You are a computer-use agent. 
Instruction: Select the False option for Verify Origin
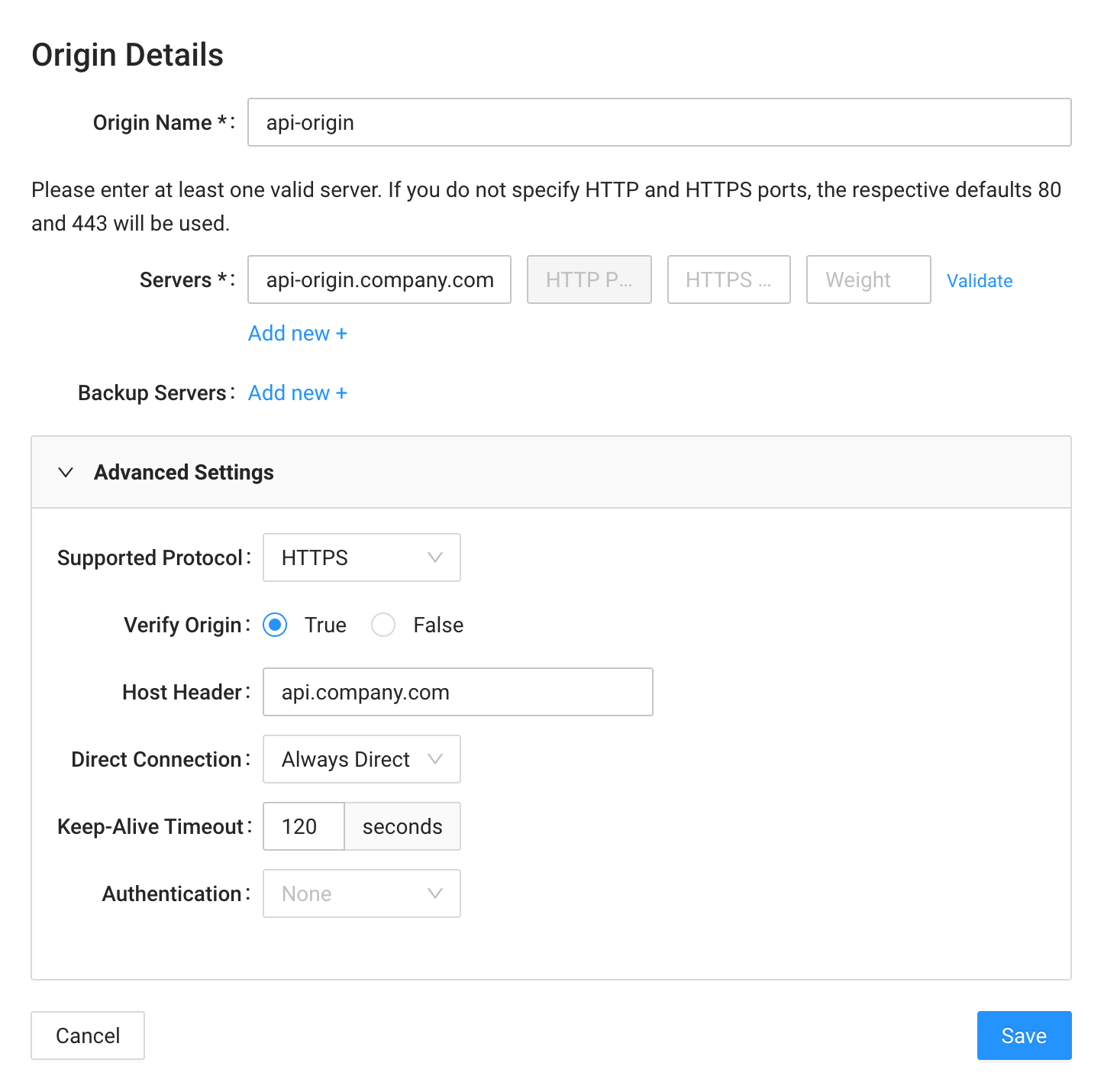click(x=383, y=625)
